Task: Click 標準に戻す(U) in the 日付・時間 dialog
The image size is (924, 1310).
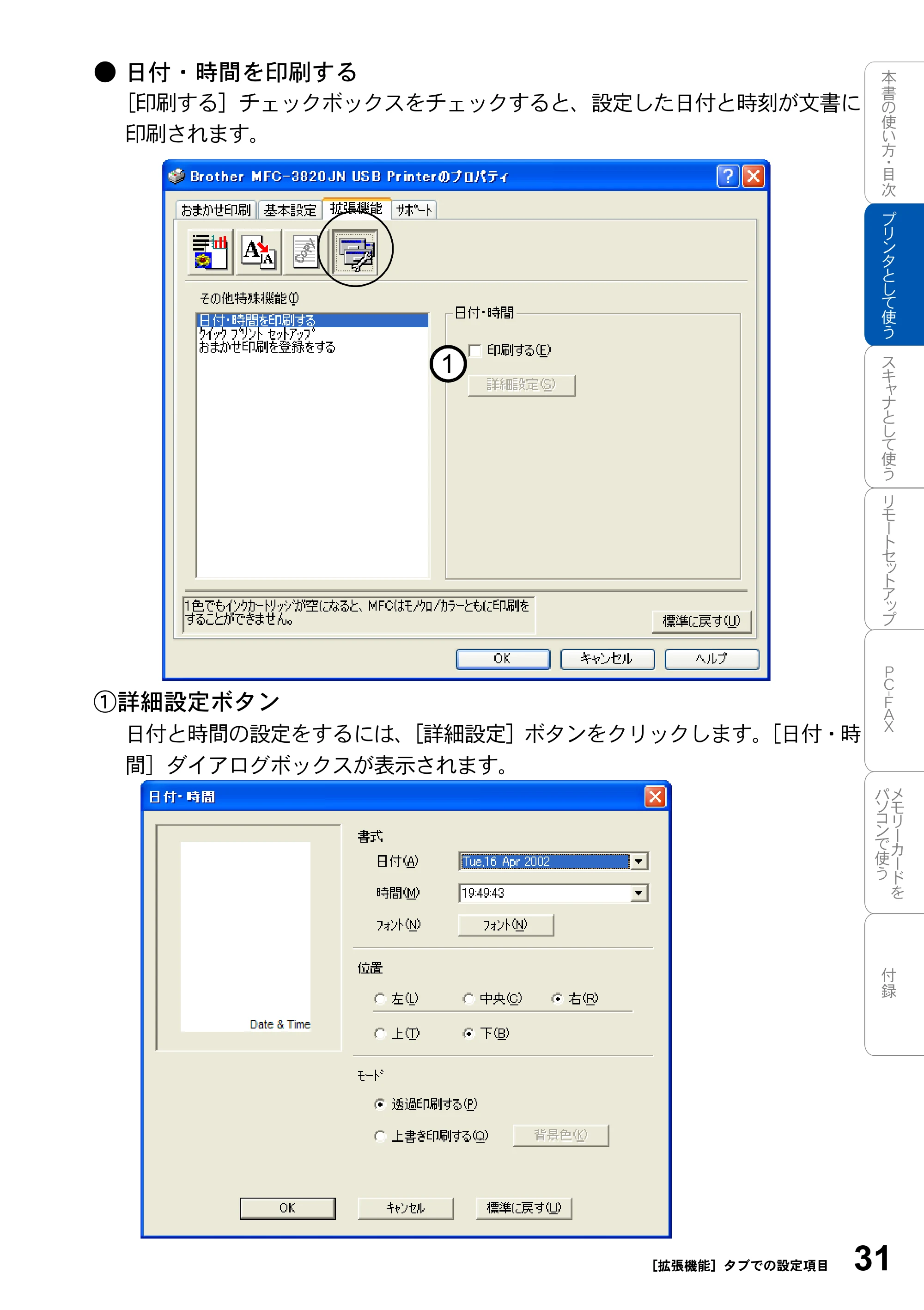Action: pos(524,1208)
